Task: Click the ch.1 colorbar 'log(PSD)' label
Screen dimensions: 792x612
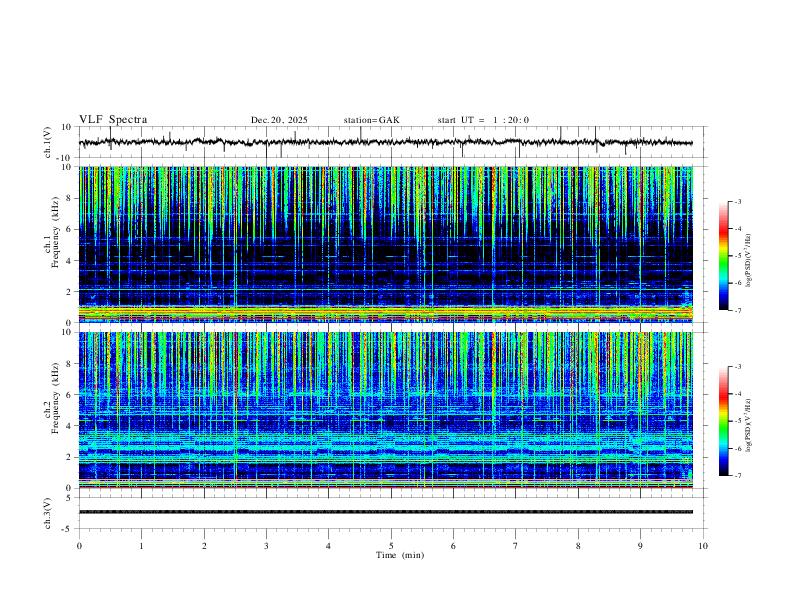Action: tap(748, 260)
